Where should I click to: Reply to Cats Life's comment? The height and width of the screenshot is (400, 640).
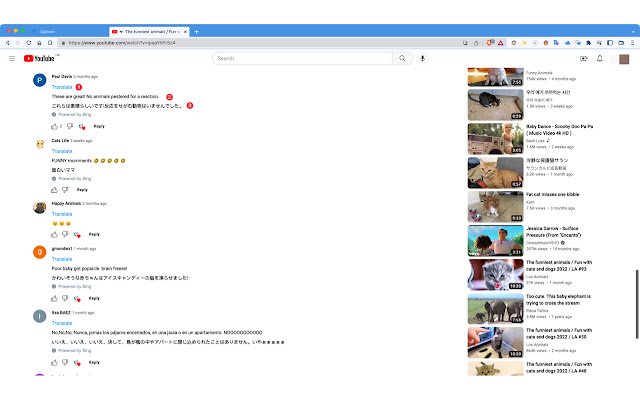[x=82, y=190]
